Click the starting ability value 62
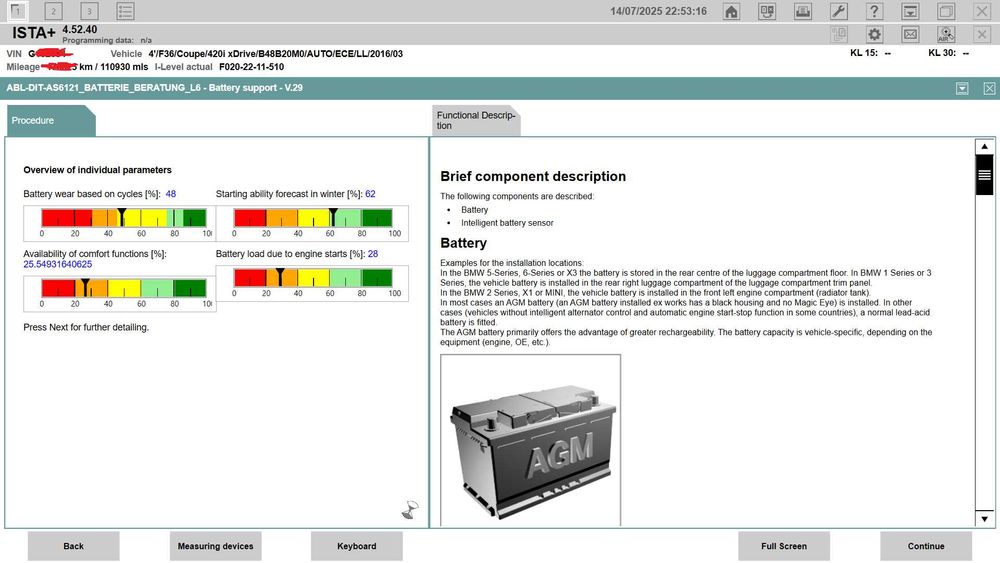This screenshot has width=1000, height=563. pyautogui.click(x=371, y=194)
